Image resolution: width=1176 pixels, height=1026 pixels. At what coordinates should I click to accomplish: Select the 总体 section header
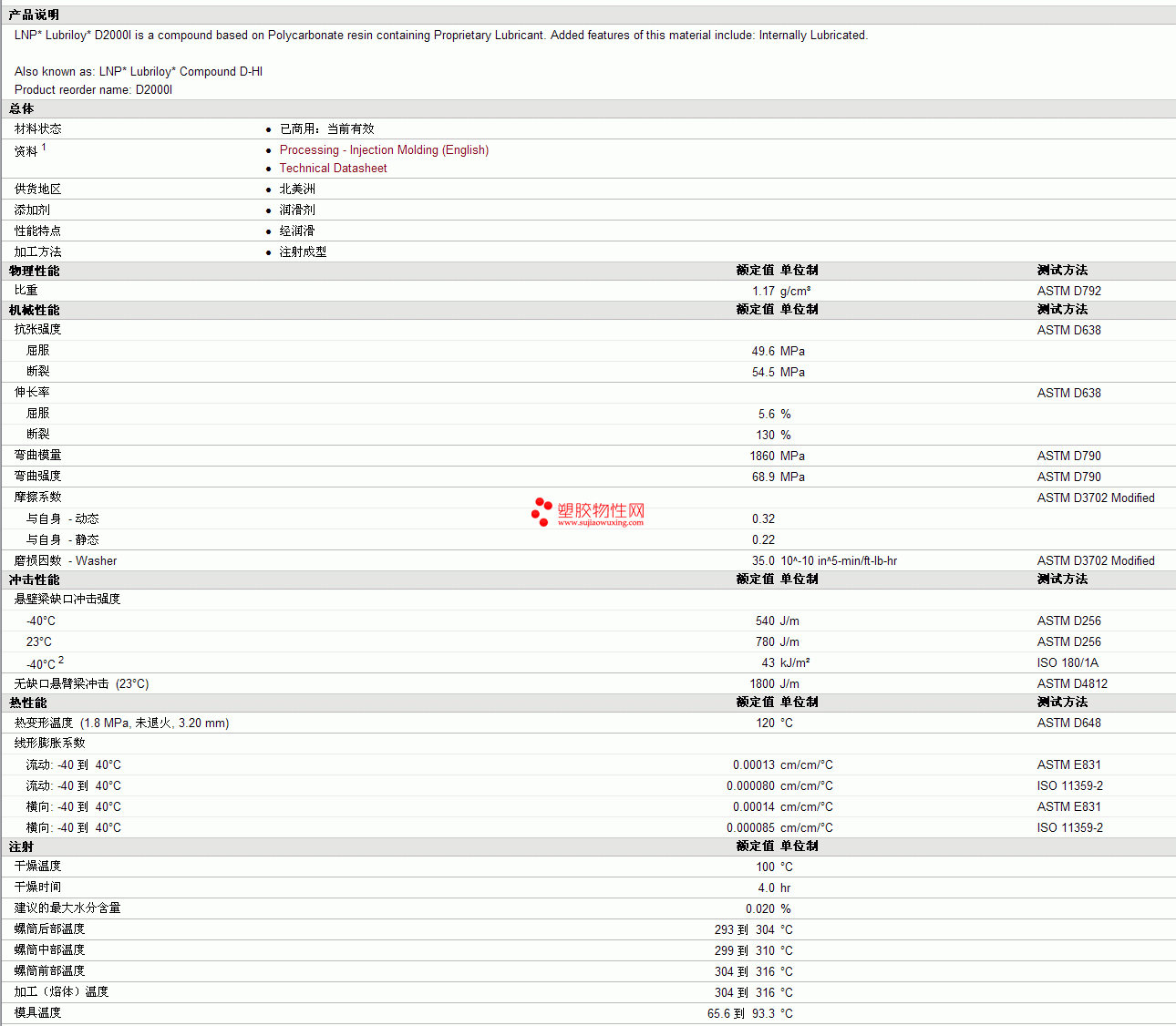coord(22,109)
